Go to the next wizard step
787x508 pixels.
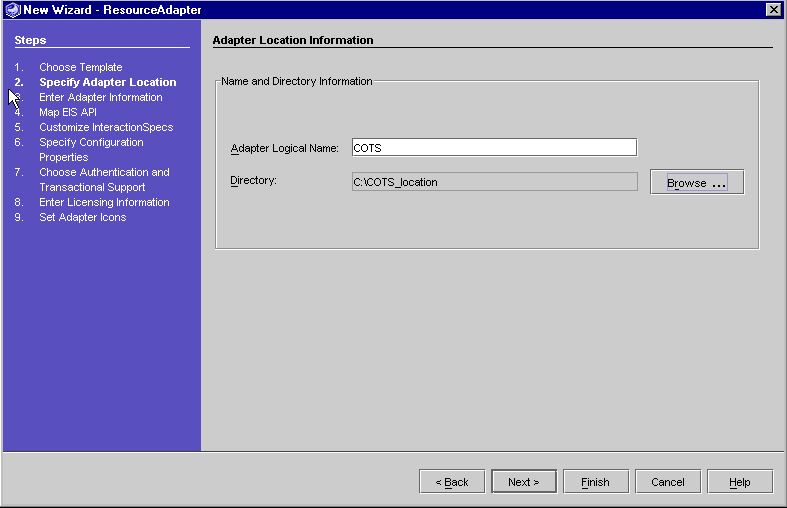click(523, 482)
